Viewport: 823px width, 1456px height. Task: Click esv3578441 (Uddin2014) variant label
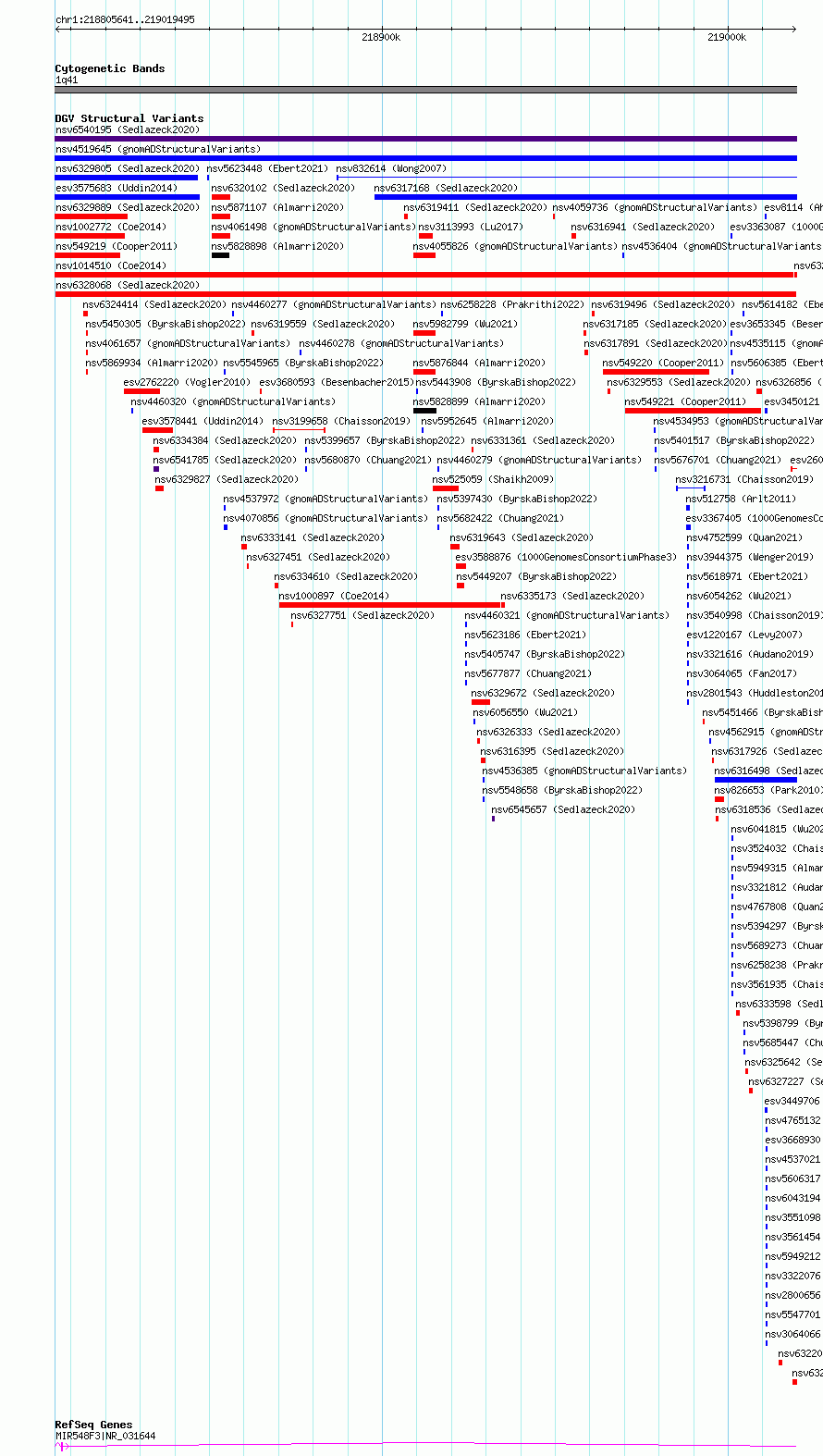pyautogui.click(x=203, y=421)
